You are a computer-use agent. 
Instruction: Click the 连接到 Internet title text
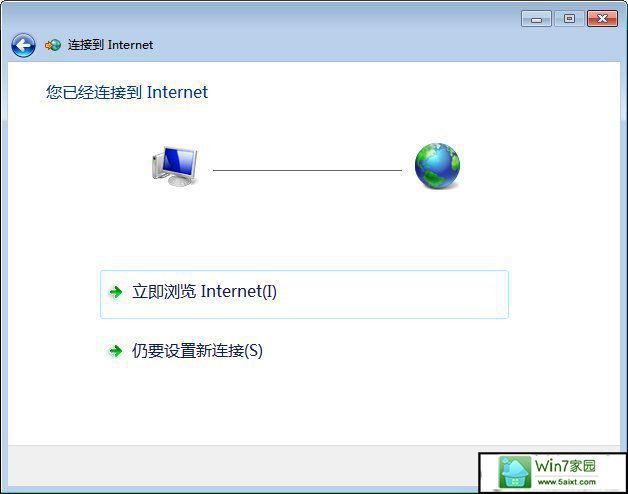click(x=110, y=45)
